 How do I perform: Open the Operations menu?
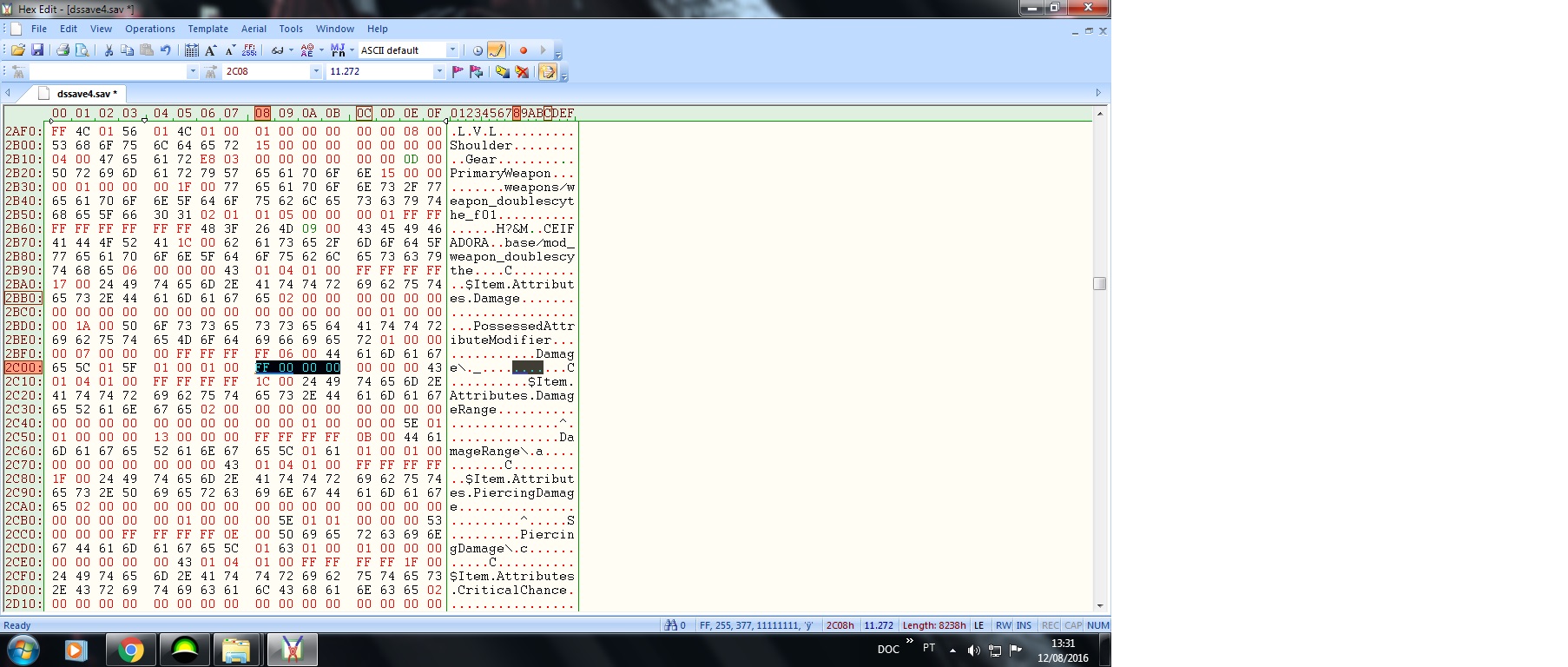pyautogui.click(x=149, y=29)
